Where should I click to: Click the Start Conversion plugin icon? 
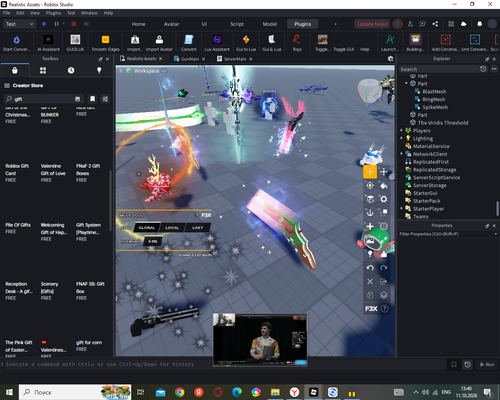16,43
